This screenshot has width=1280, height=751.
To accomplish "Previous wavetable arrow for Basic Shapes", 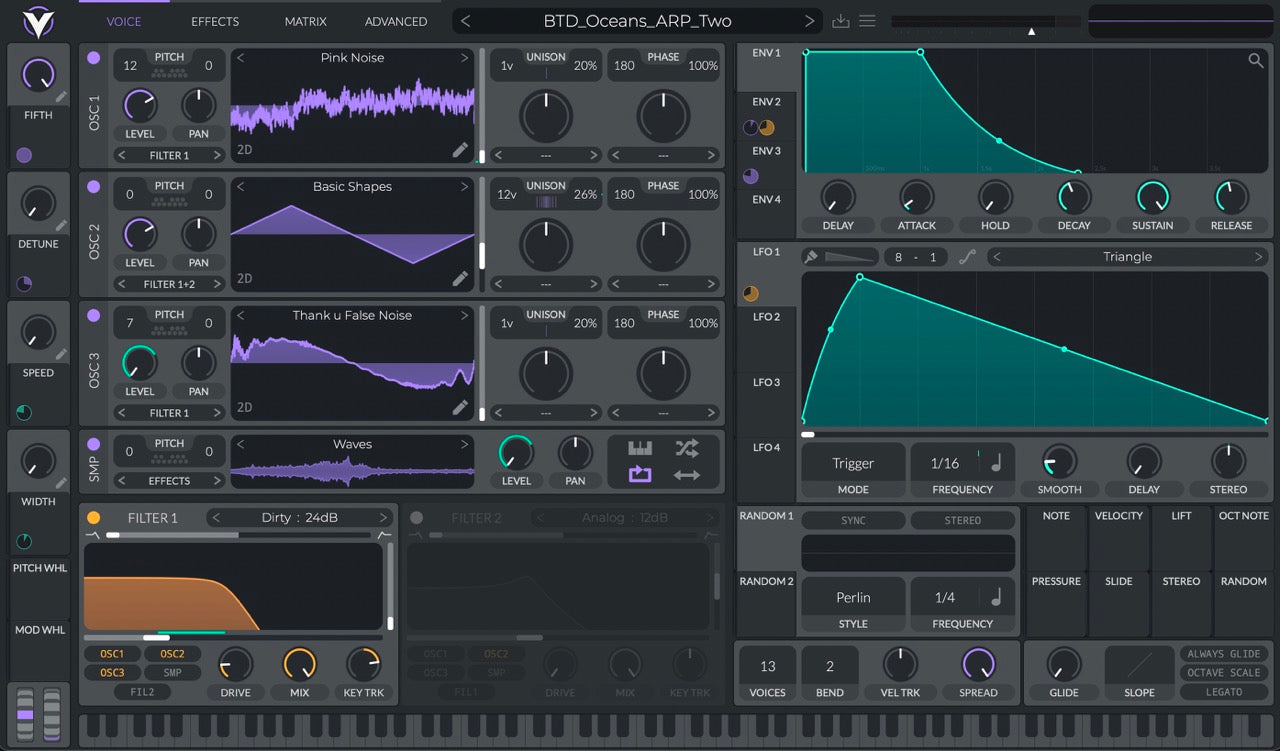I will tap(241, 187).
